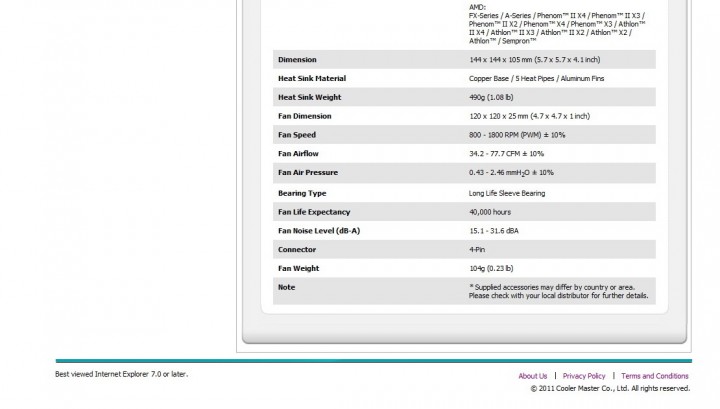
Task: Click the value '15.1 - 31.6 dBA'
Action: click(494, 231)
